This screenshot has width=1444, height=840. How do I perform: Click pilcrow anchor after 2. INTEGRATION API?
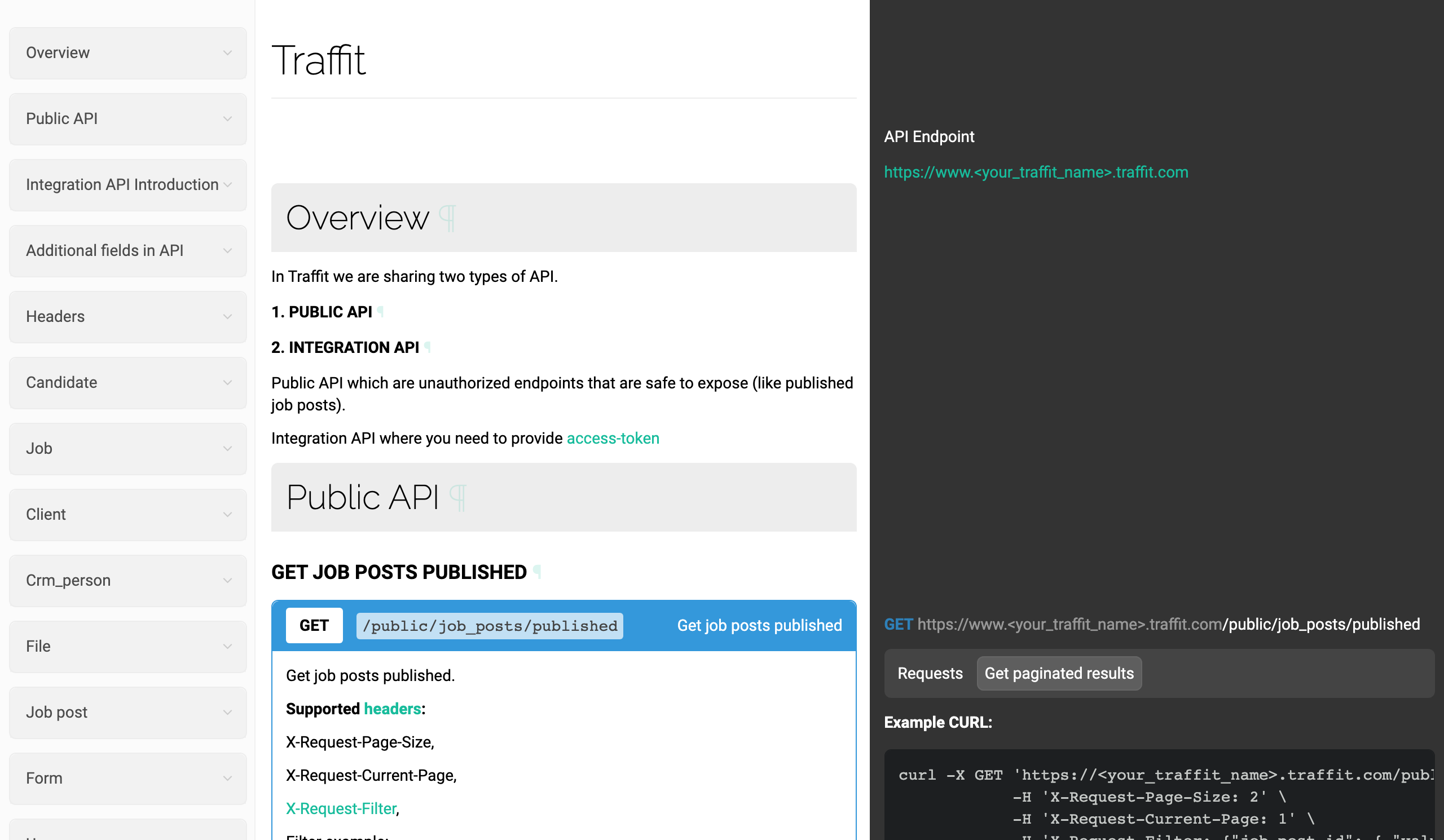pyautogui.click(x=428, y=348)
